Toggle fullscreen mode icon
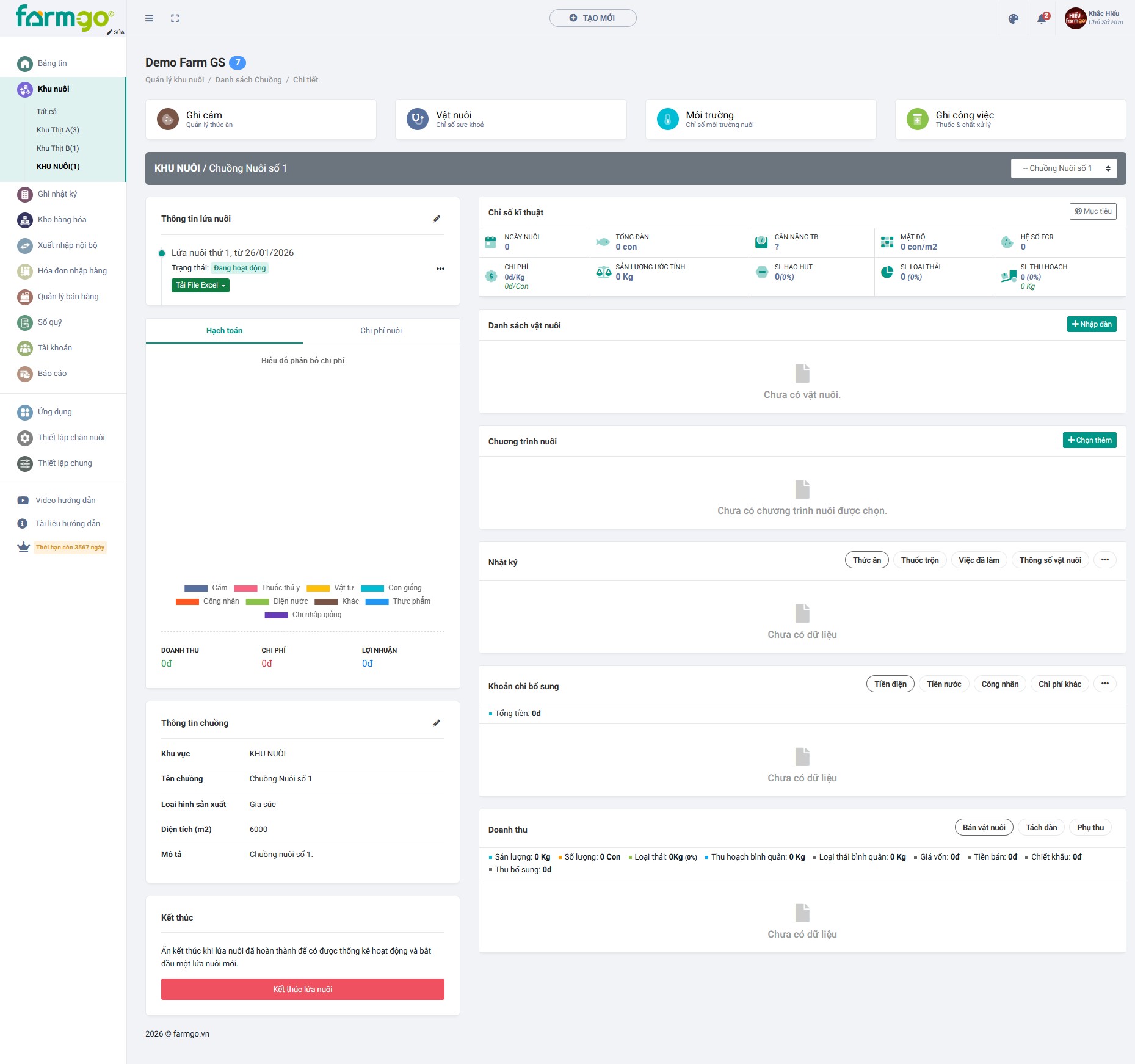This screenshot has height=1064, width=1135. point(175,18)
